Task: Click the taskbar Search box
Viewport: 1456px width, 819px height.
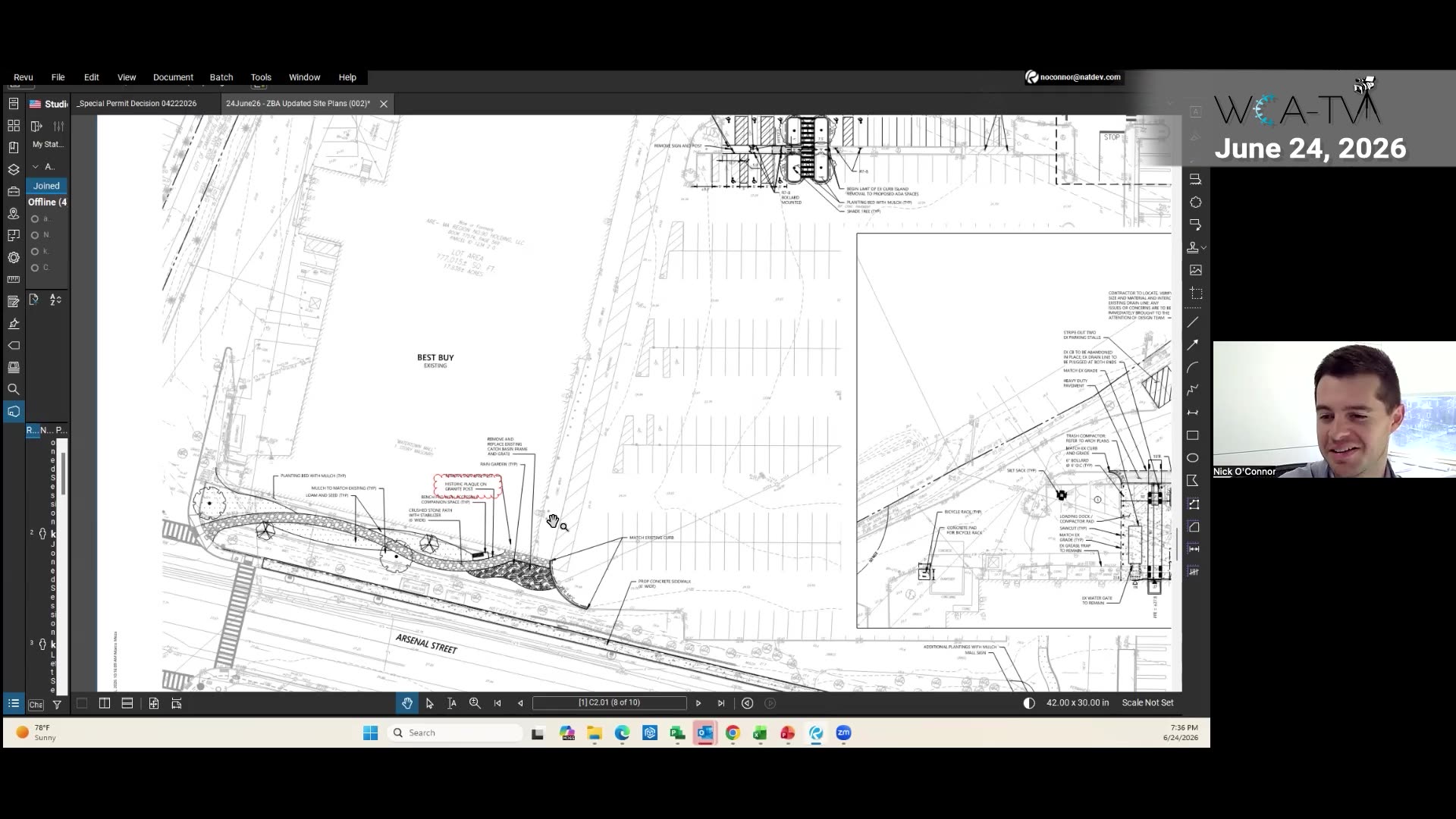Action: pos(455,733)
